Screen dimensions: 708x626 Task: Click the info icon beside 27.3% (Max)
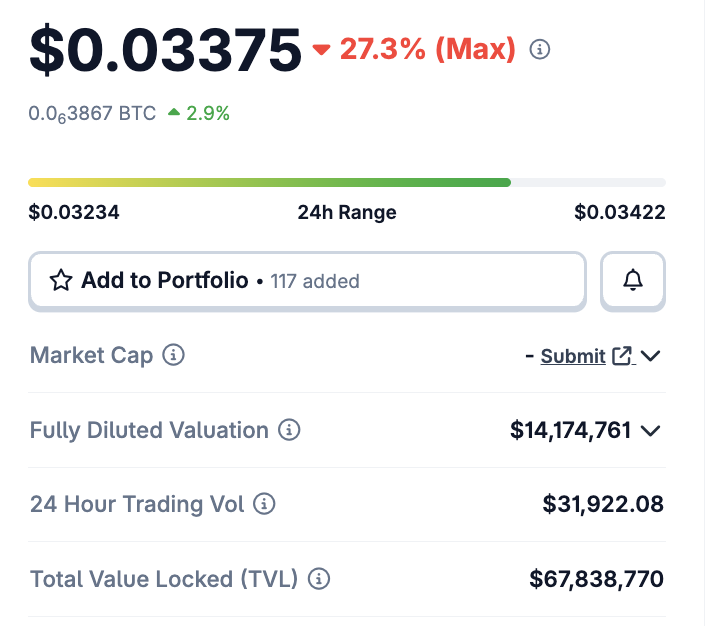[540, 49]
